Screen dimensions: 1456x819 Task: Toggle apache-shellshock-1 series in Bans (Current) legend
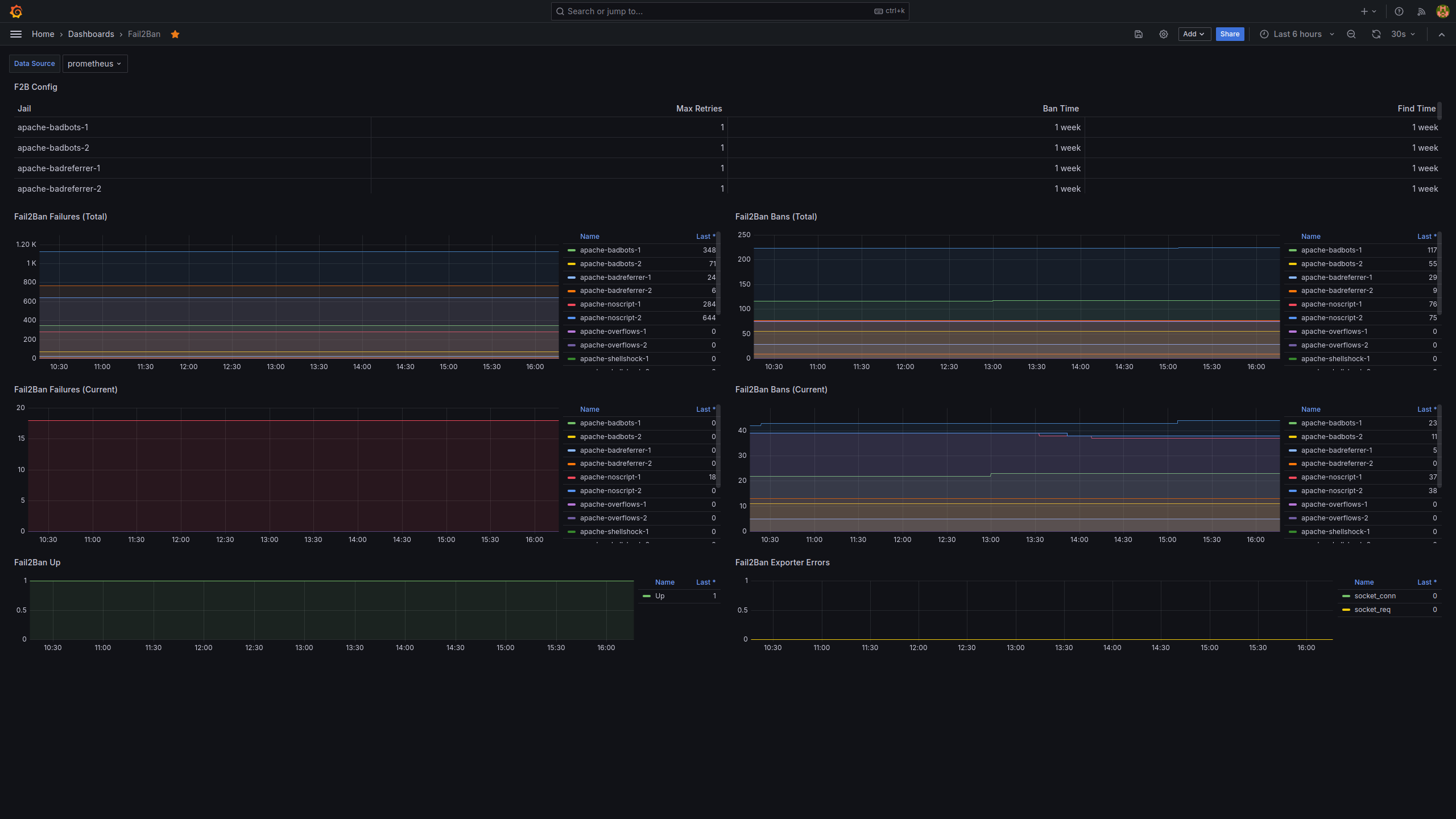(1335, 532)
